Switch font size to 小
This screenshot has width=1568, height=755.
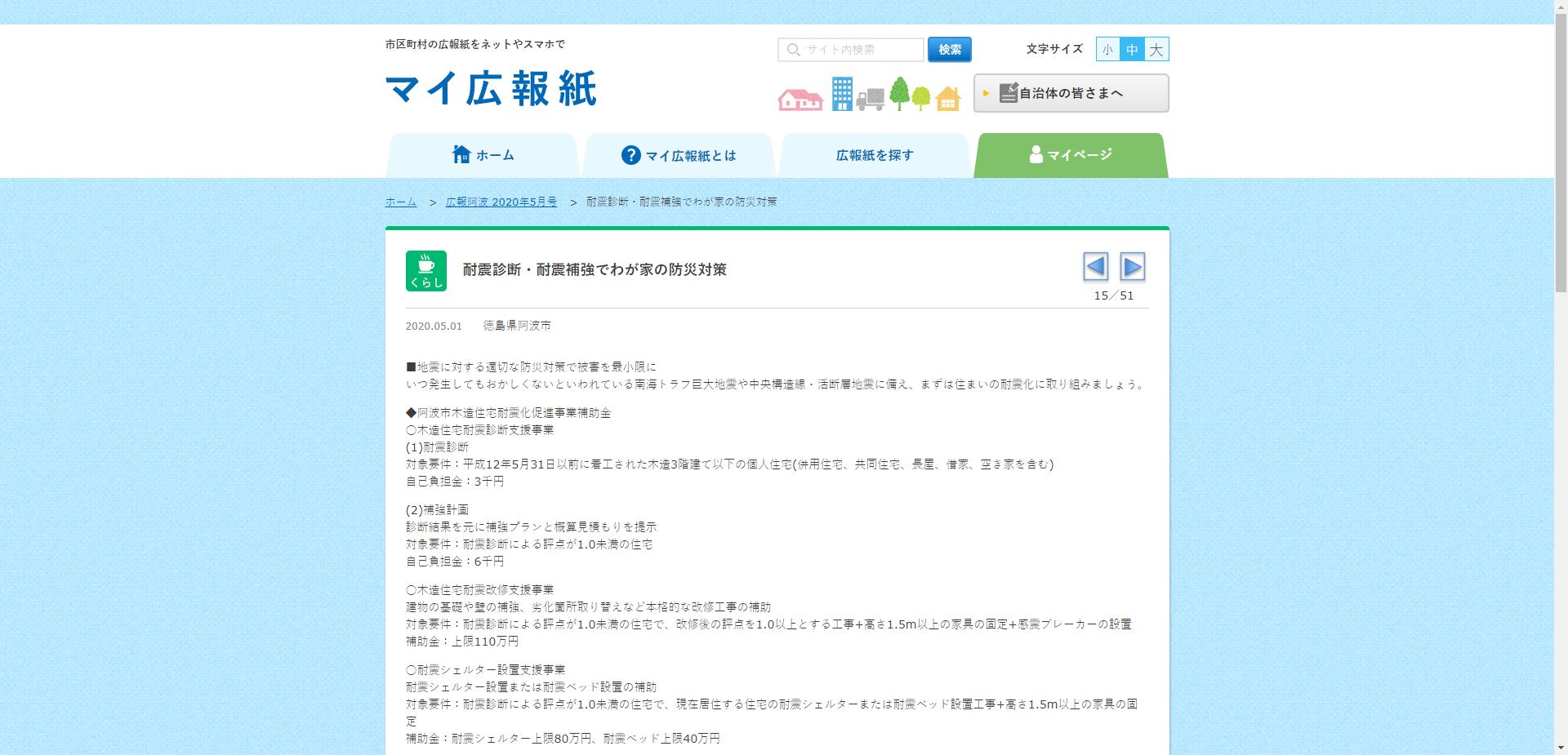pos(1107,49)
